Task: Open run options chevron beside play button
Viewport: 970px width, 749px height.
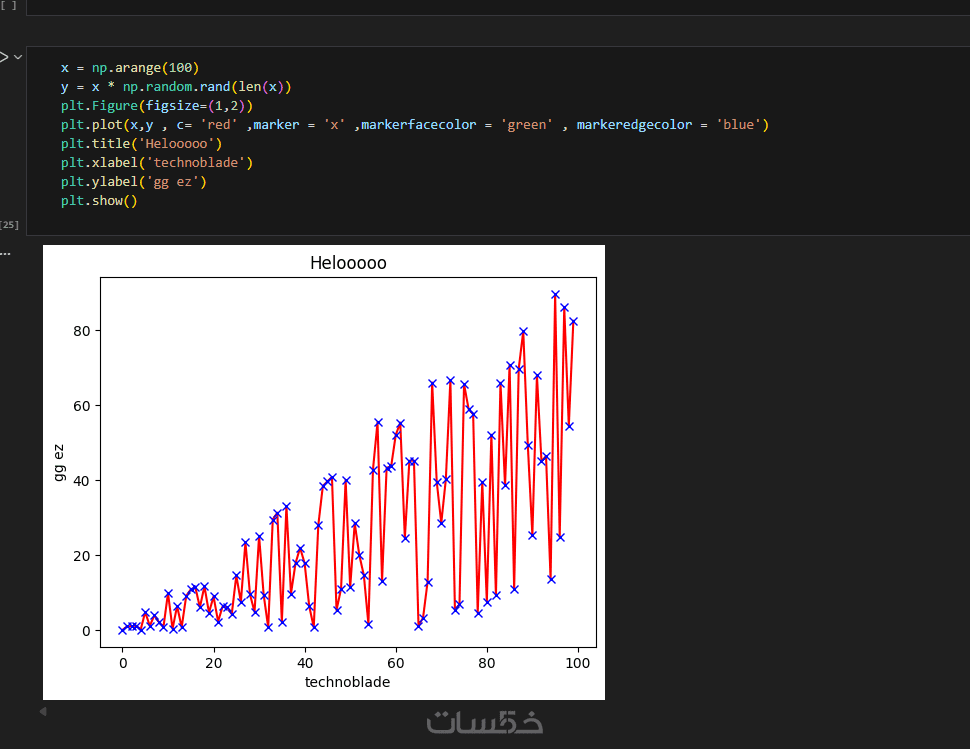Action: click(x=17, y=57)
